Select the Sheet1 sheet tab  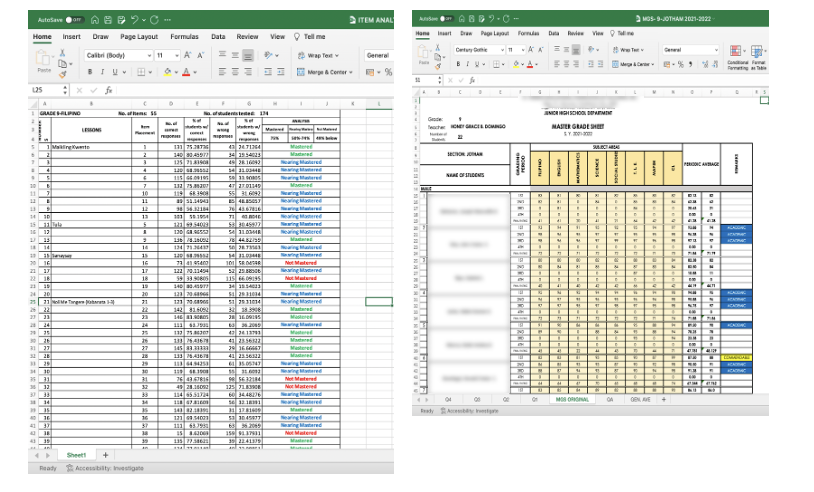(x=76, y=455)
